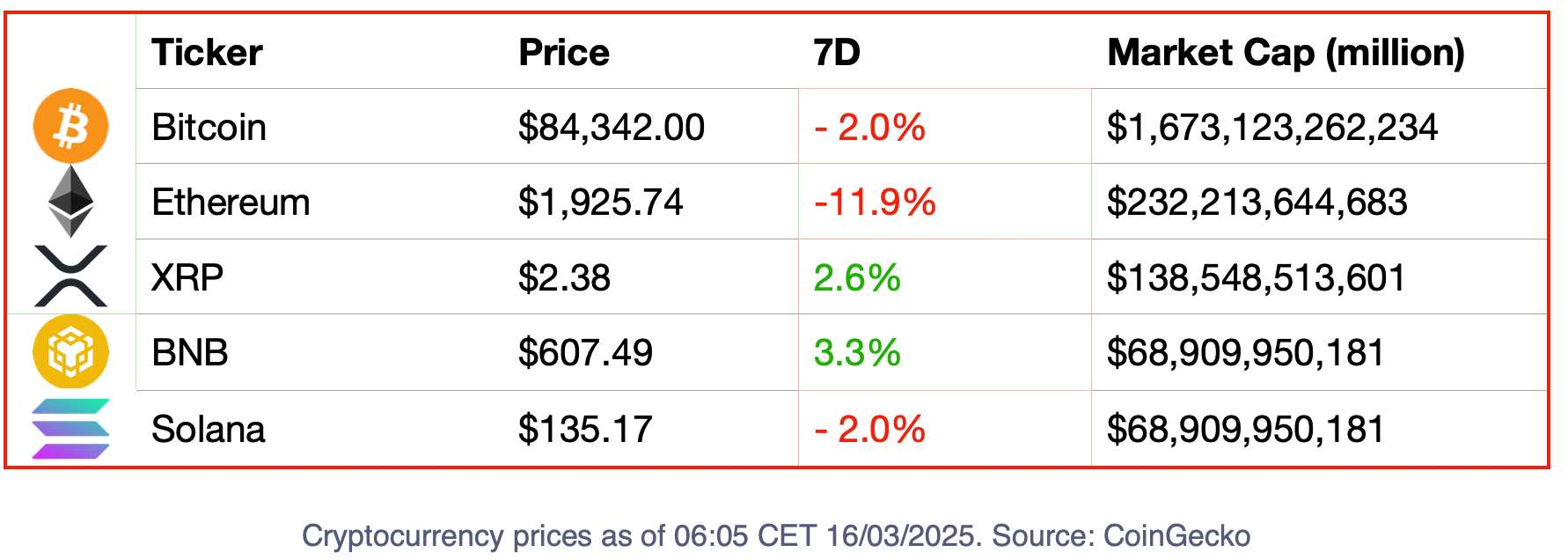
Task: Click the orange Bitcoin logo icon
Action: (70, 126)
